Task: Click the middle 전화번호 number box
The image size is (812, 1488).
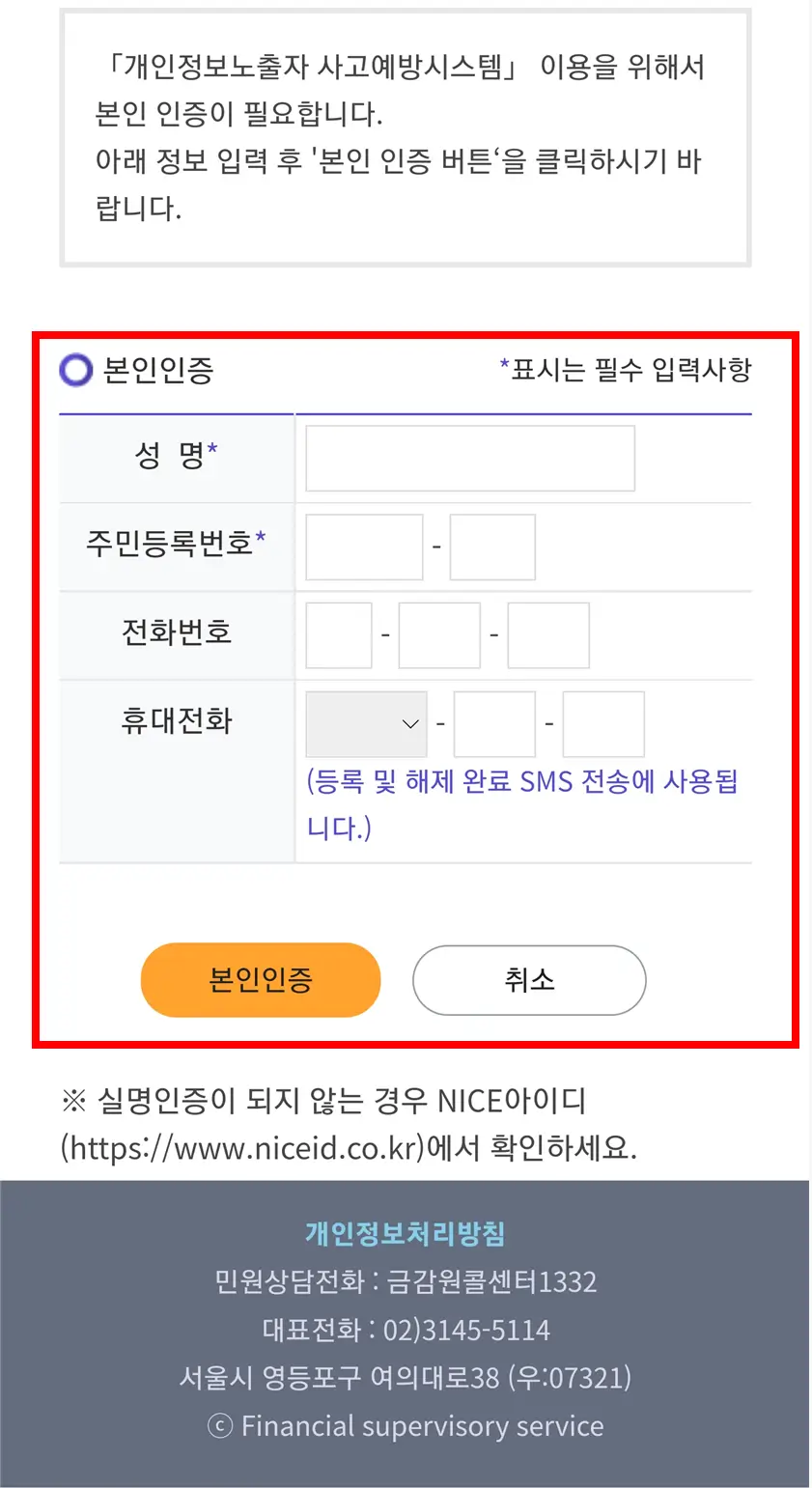Action: pos(439,634)
